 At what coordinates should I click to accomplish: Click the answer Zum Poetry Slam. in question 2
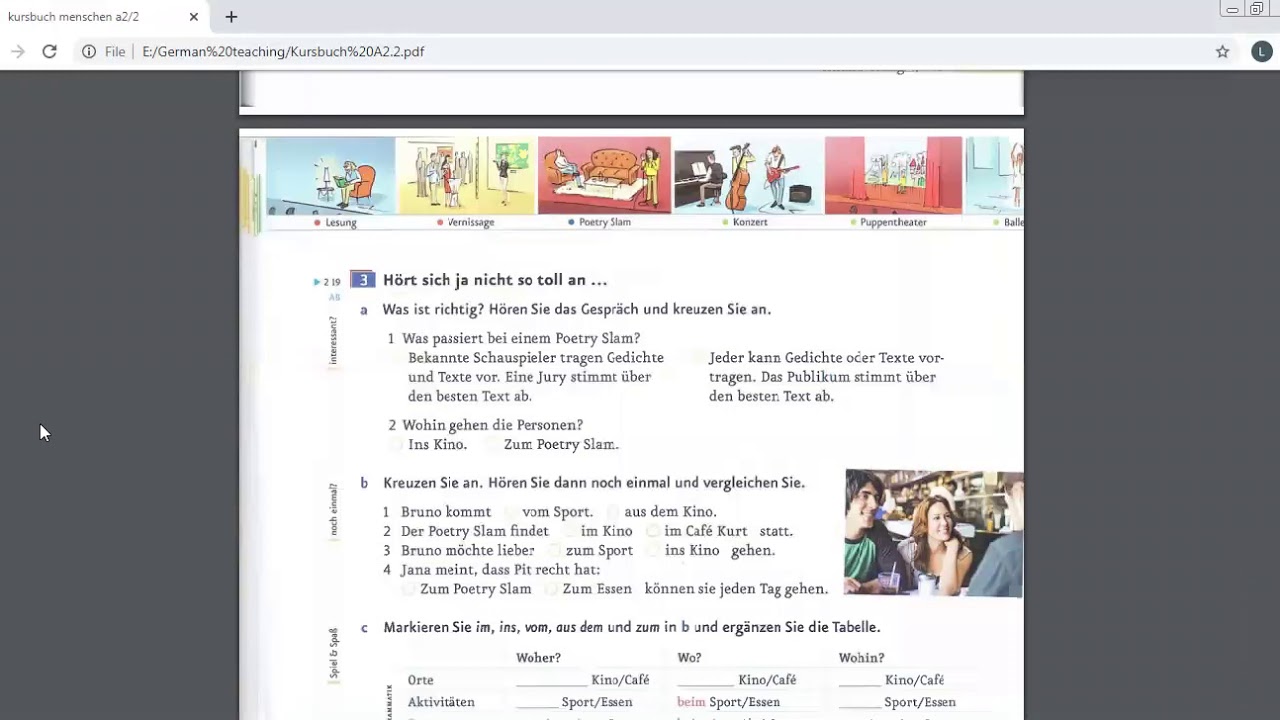561,444
